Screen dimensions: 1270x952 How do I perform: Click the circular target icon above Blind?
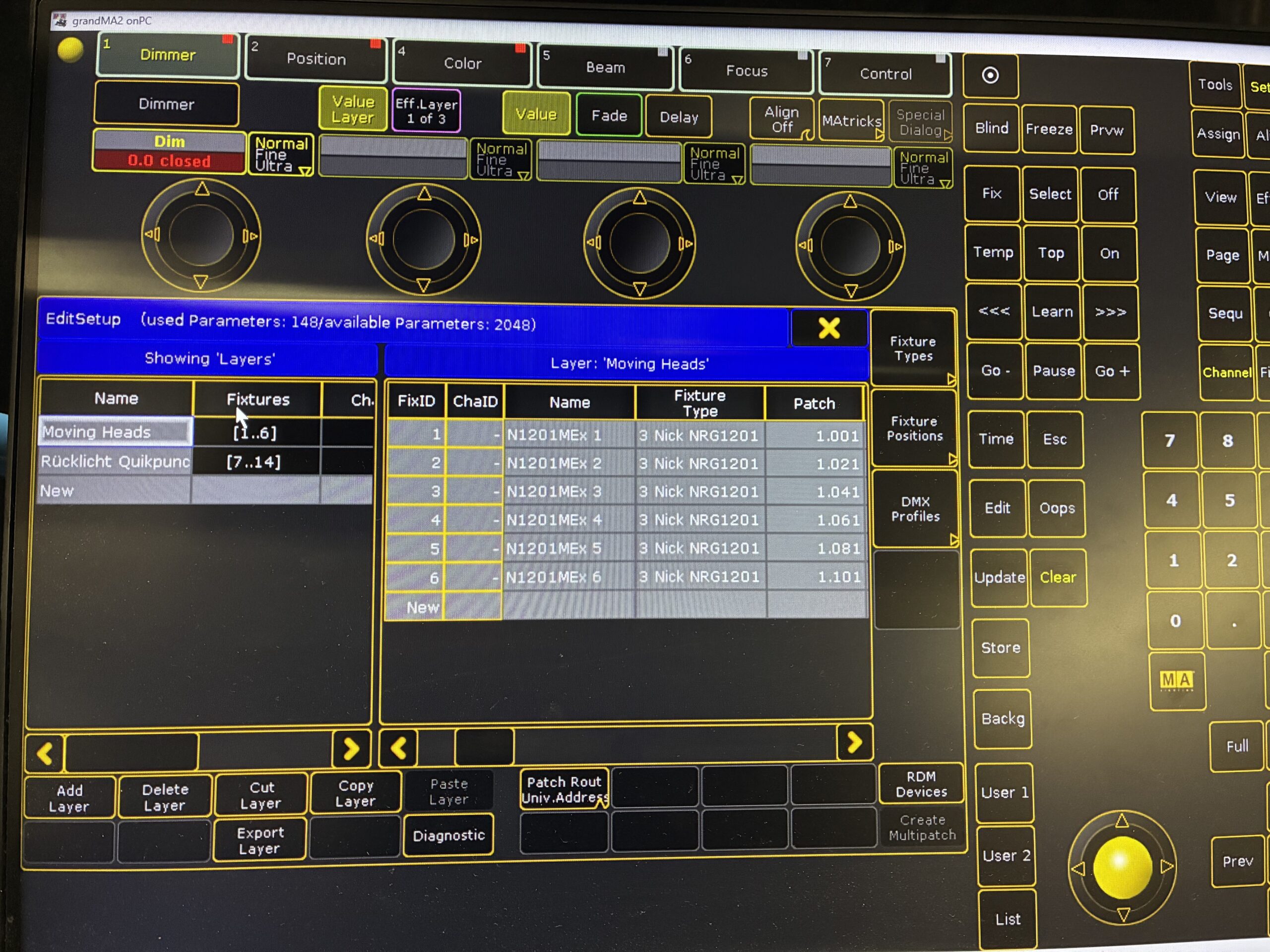(x=990, y=75)
